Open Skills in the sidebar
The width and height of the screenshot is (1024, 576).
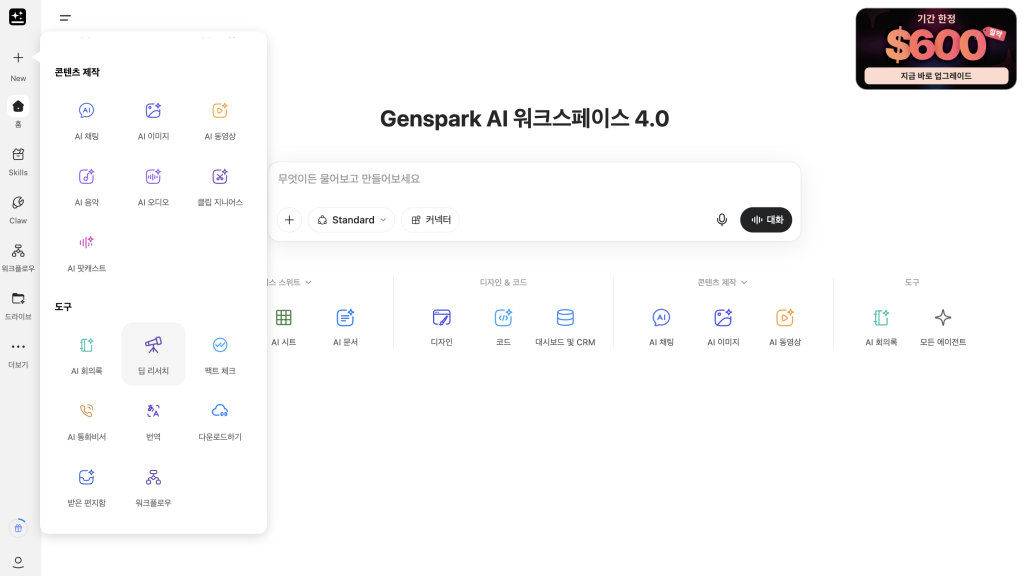[x=18, y=161]
